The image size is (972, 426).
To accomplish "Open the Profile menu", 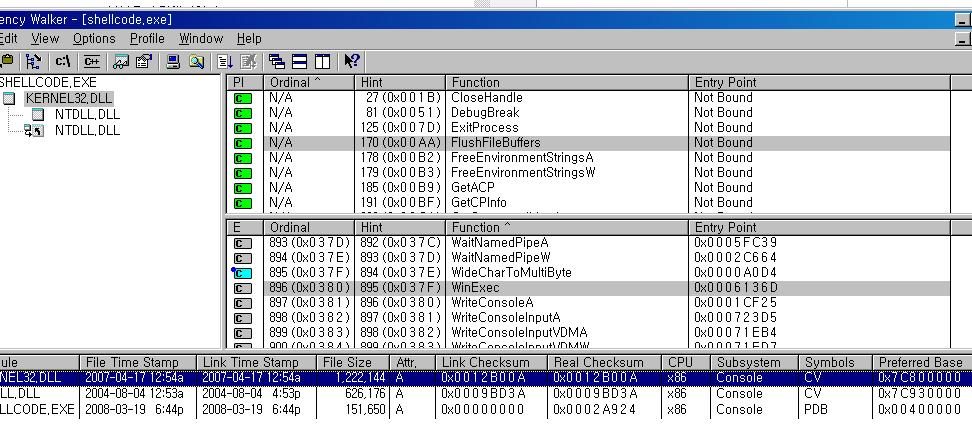I will click(148, 38).
